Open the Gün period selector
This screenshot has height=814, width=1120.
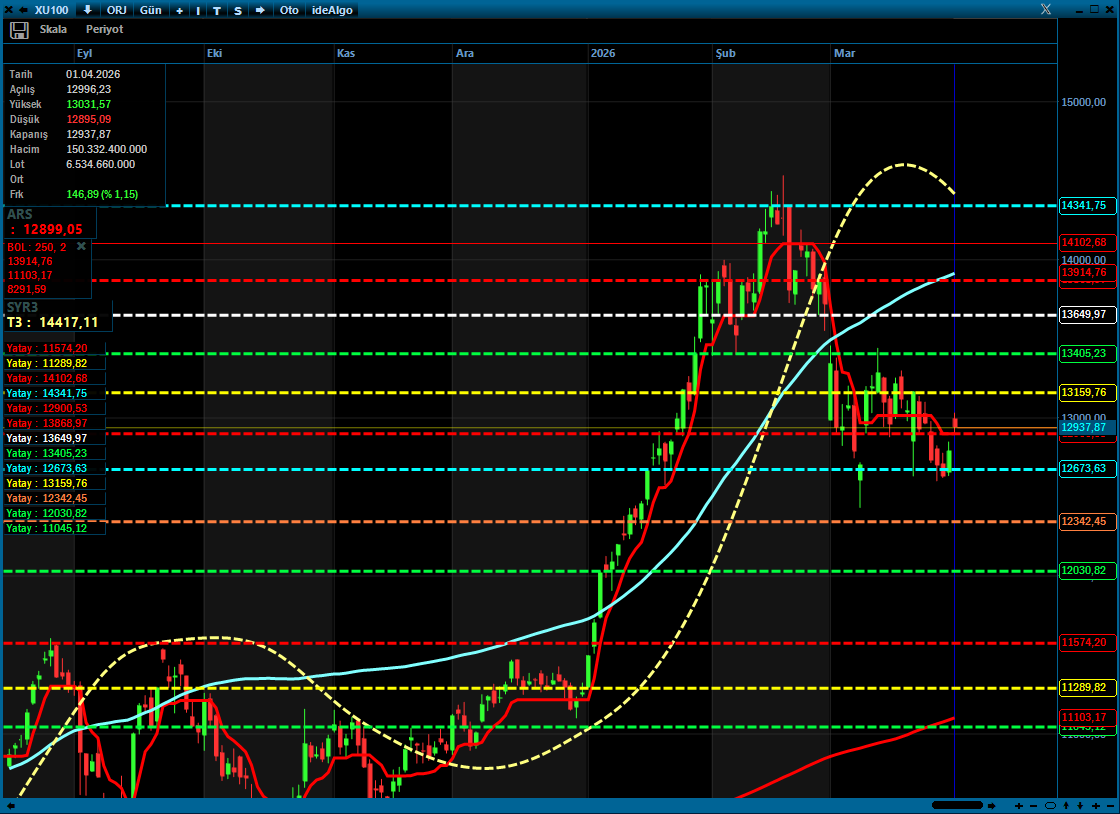point(151,10)
